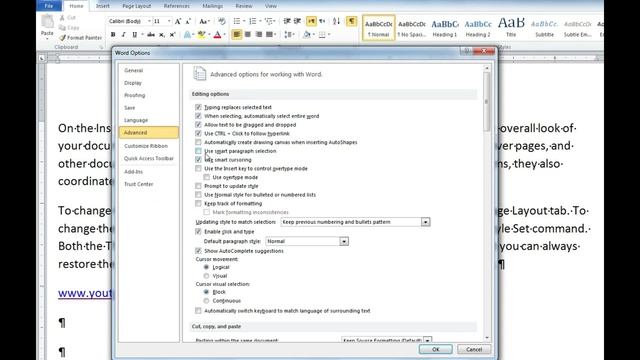Click the Clear Formatting icon
This screenshot has width=640, height=360.
[x=222, y=21]
